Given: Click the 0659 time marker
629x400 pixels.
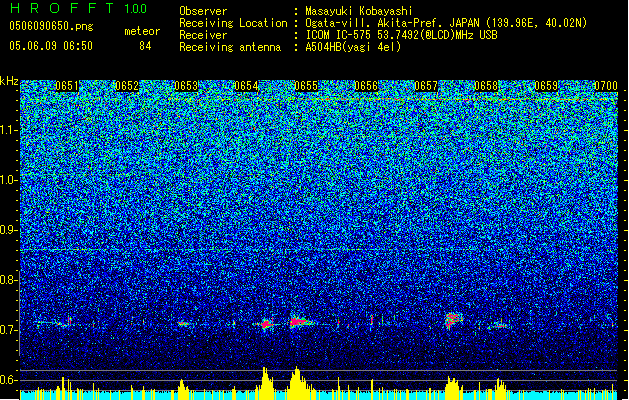Looking at the screenshot, I should (x=546, y=86).
